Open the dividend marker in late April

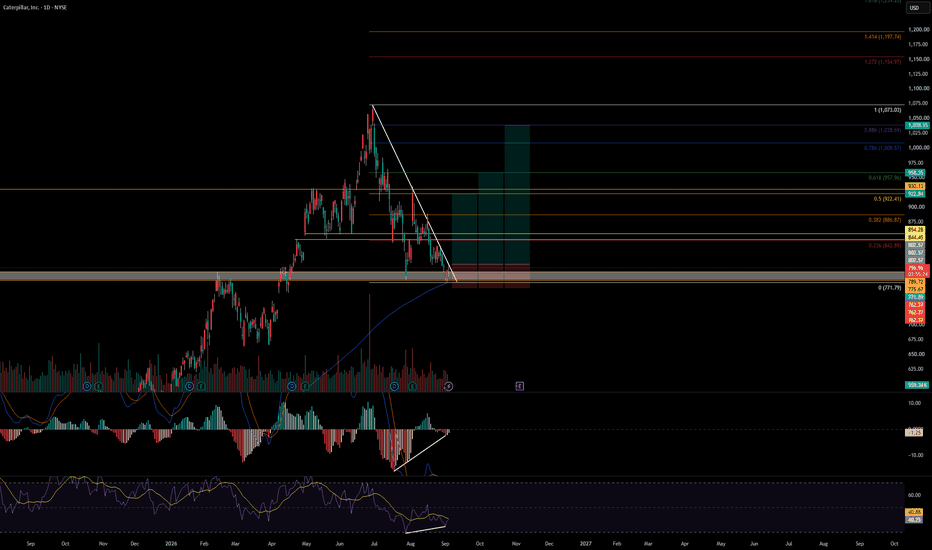tap(292, 386)
